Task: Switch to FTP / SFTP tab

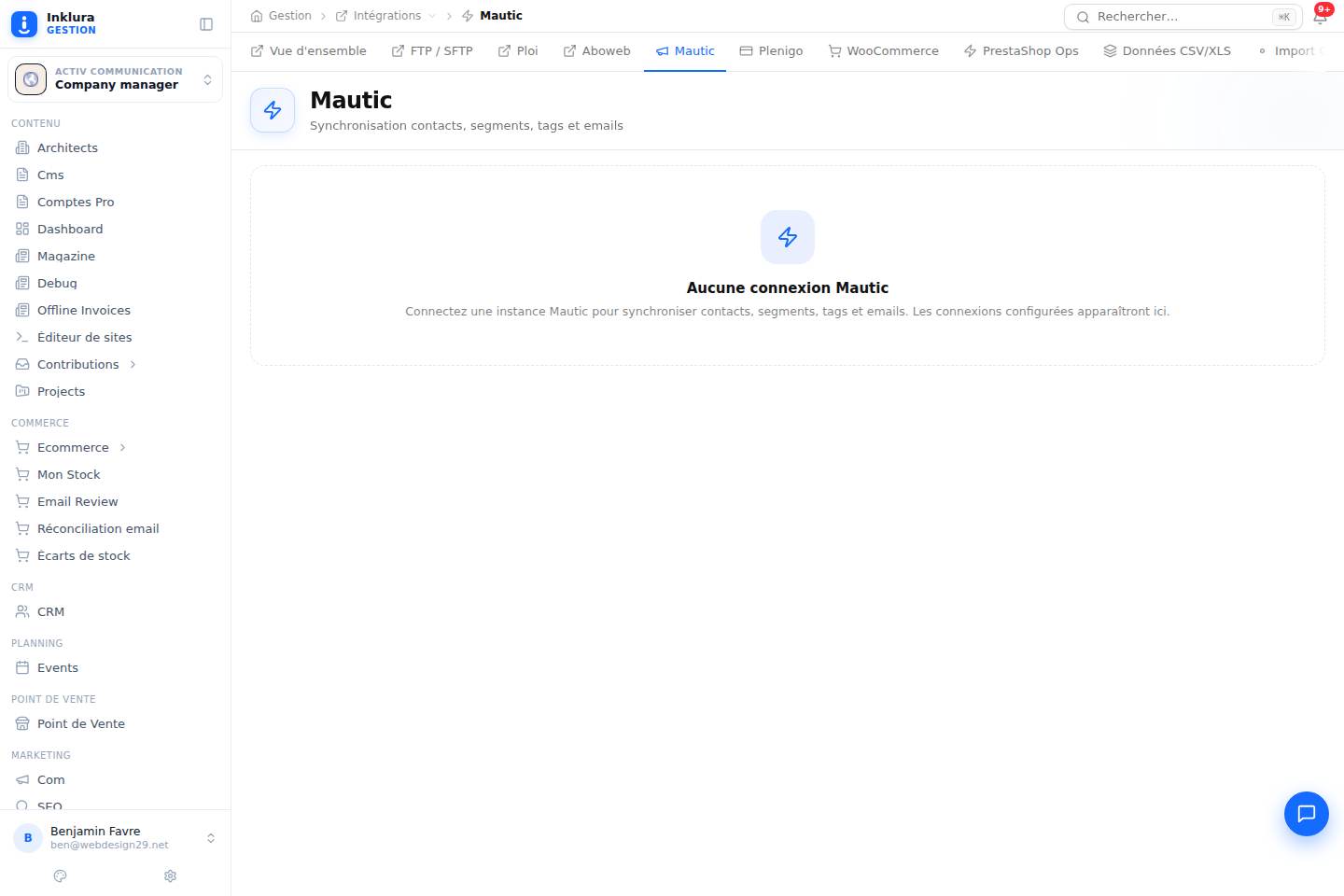Action: (432, 51)
